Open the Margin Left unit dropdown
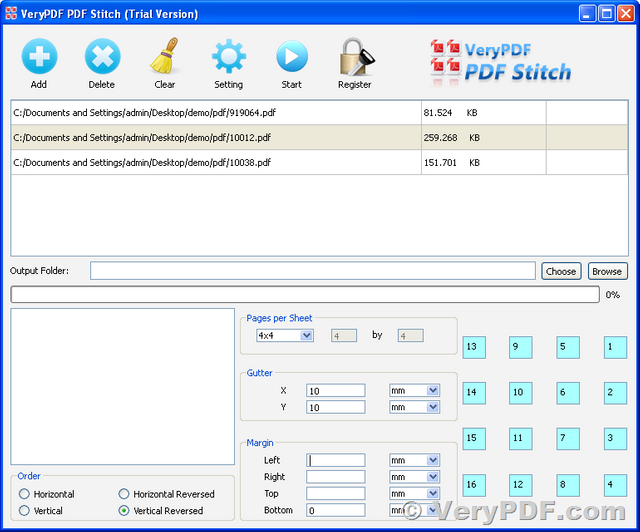The image size is (640, 532). [x=414, y=460]
